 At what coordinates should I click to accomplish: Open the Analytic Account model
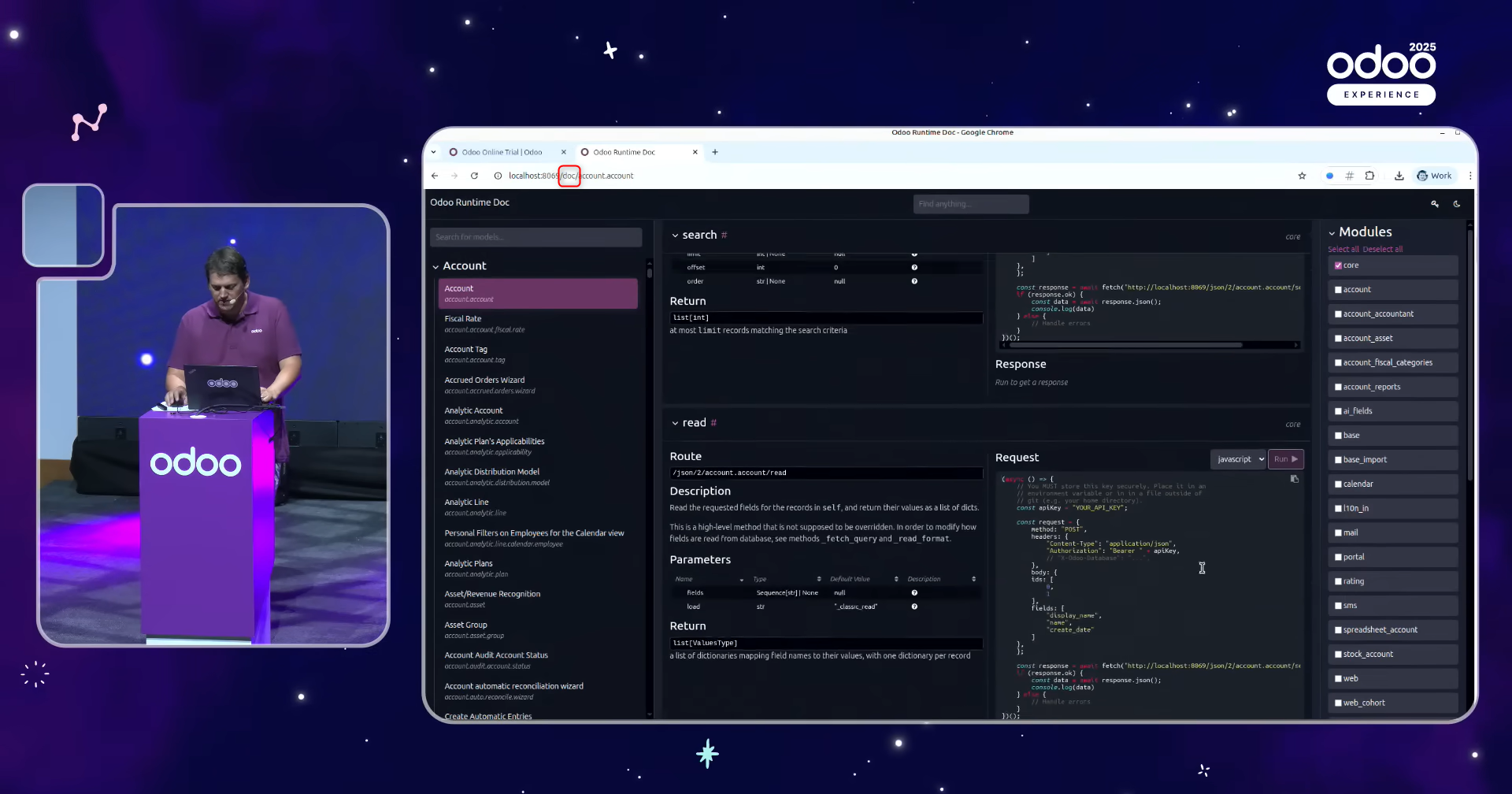(538, 416)
